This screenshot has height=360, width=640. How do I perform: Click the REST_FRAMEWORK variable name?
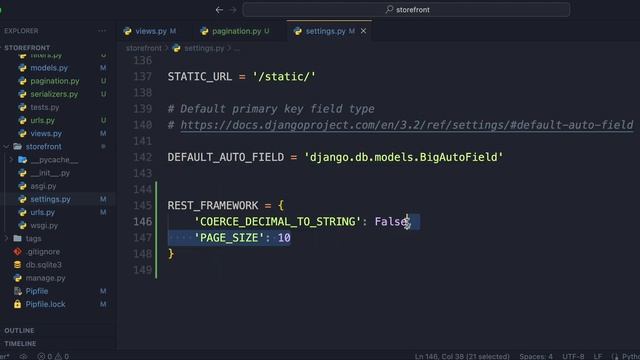(213, 206)
